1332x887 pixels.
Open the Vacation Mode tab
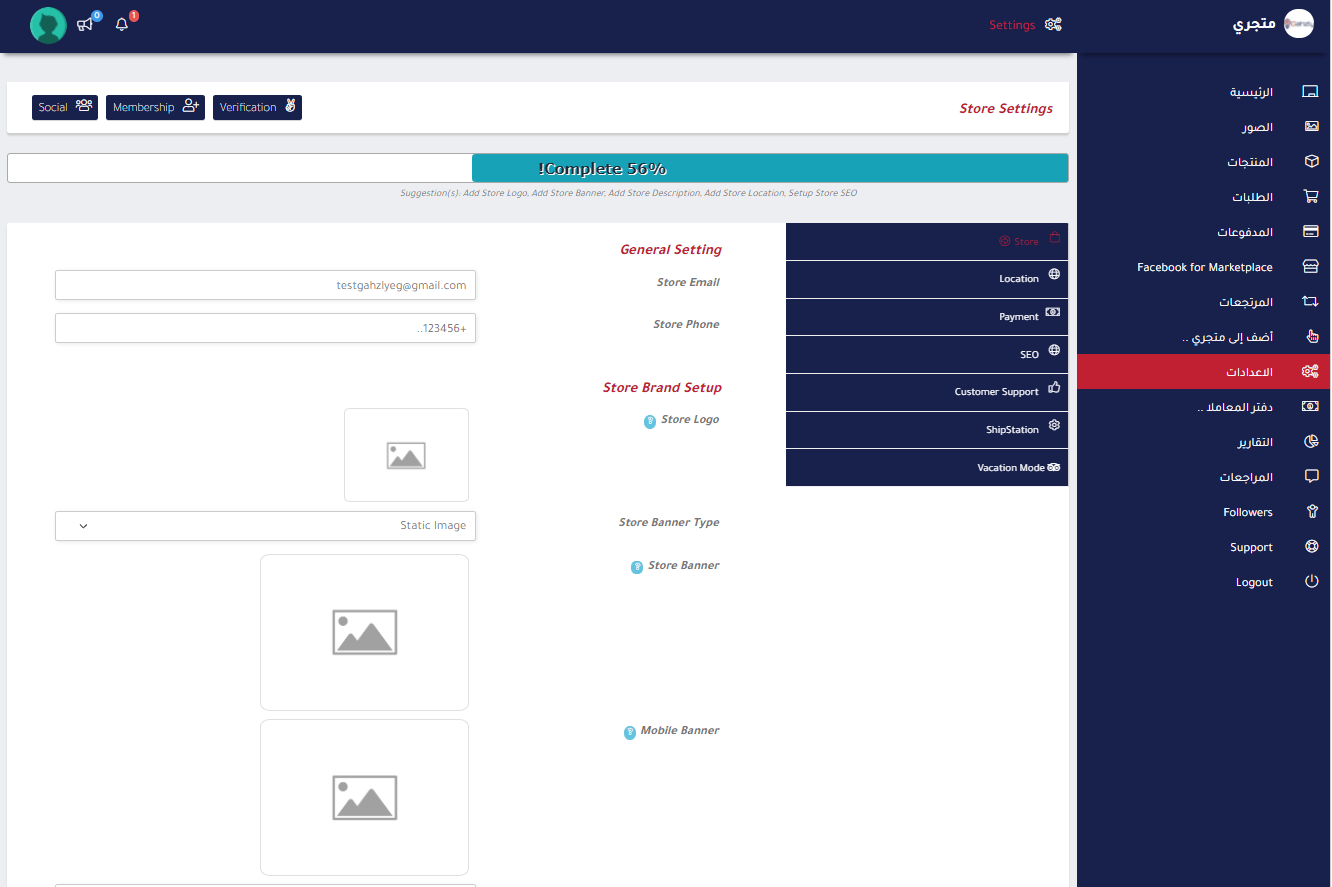click(927, 468)
